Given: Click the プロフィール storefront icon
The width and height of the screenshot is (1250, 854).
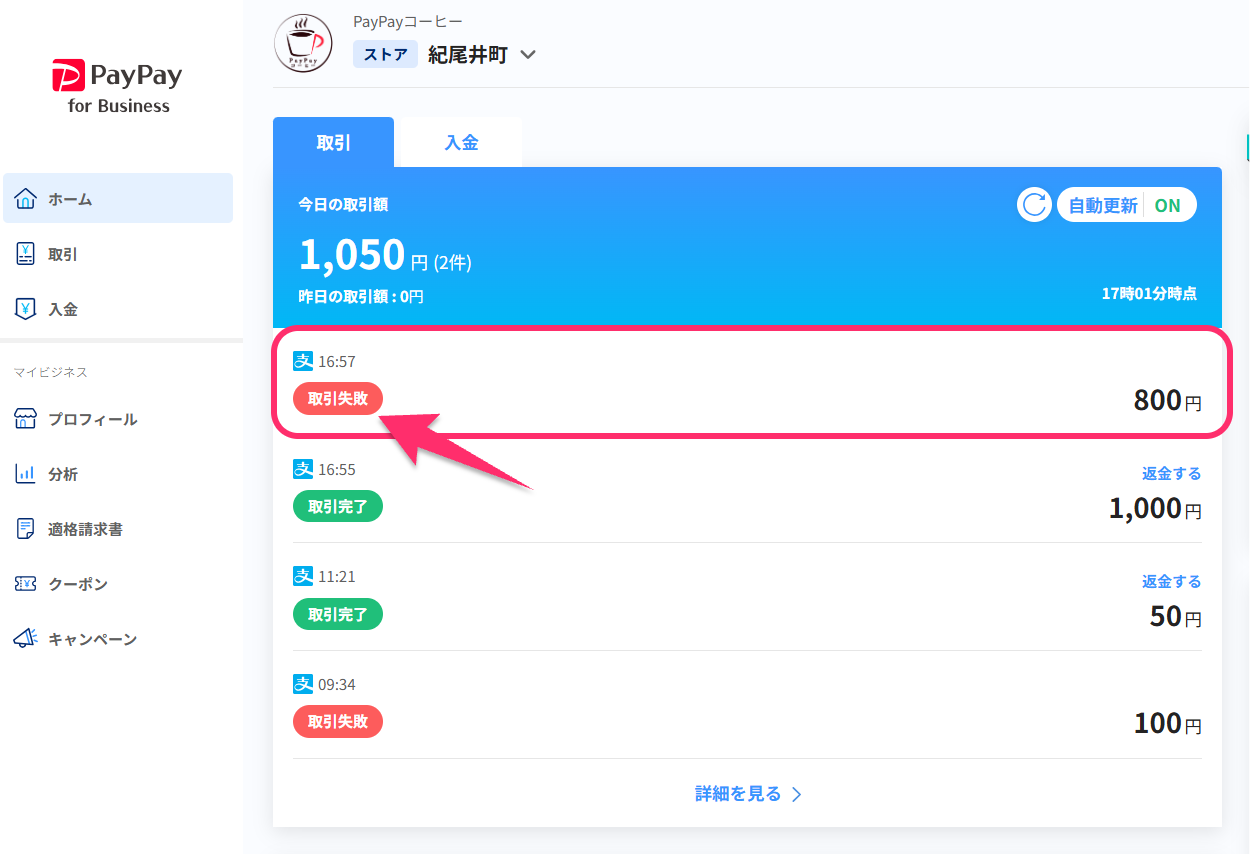Looking at the screenshot, I should (x=26, y=419).
